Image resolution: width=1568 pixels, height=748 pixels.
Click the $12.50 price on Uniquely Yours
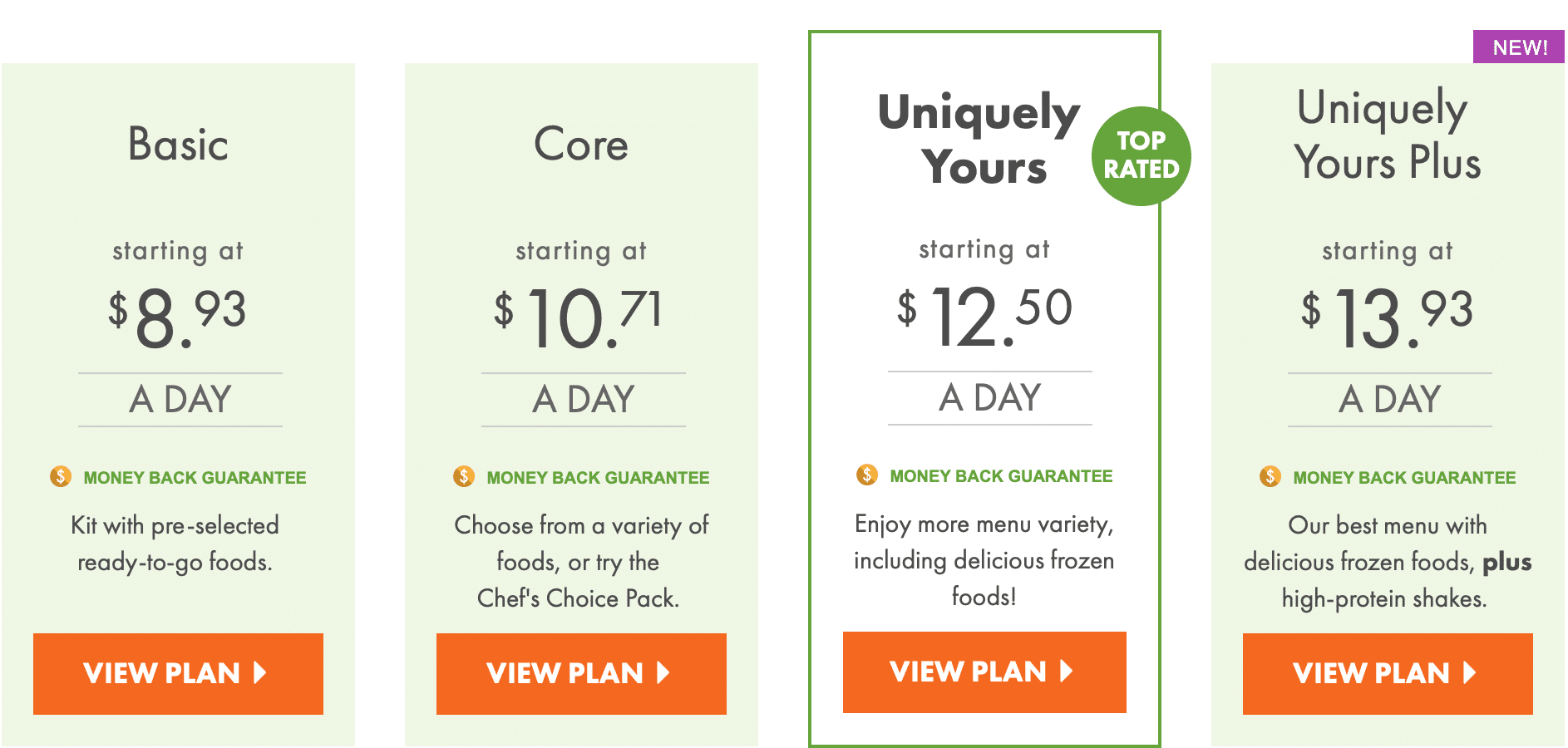pyautogui.click(x=984, y=316)
